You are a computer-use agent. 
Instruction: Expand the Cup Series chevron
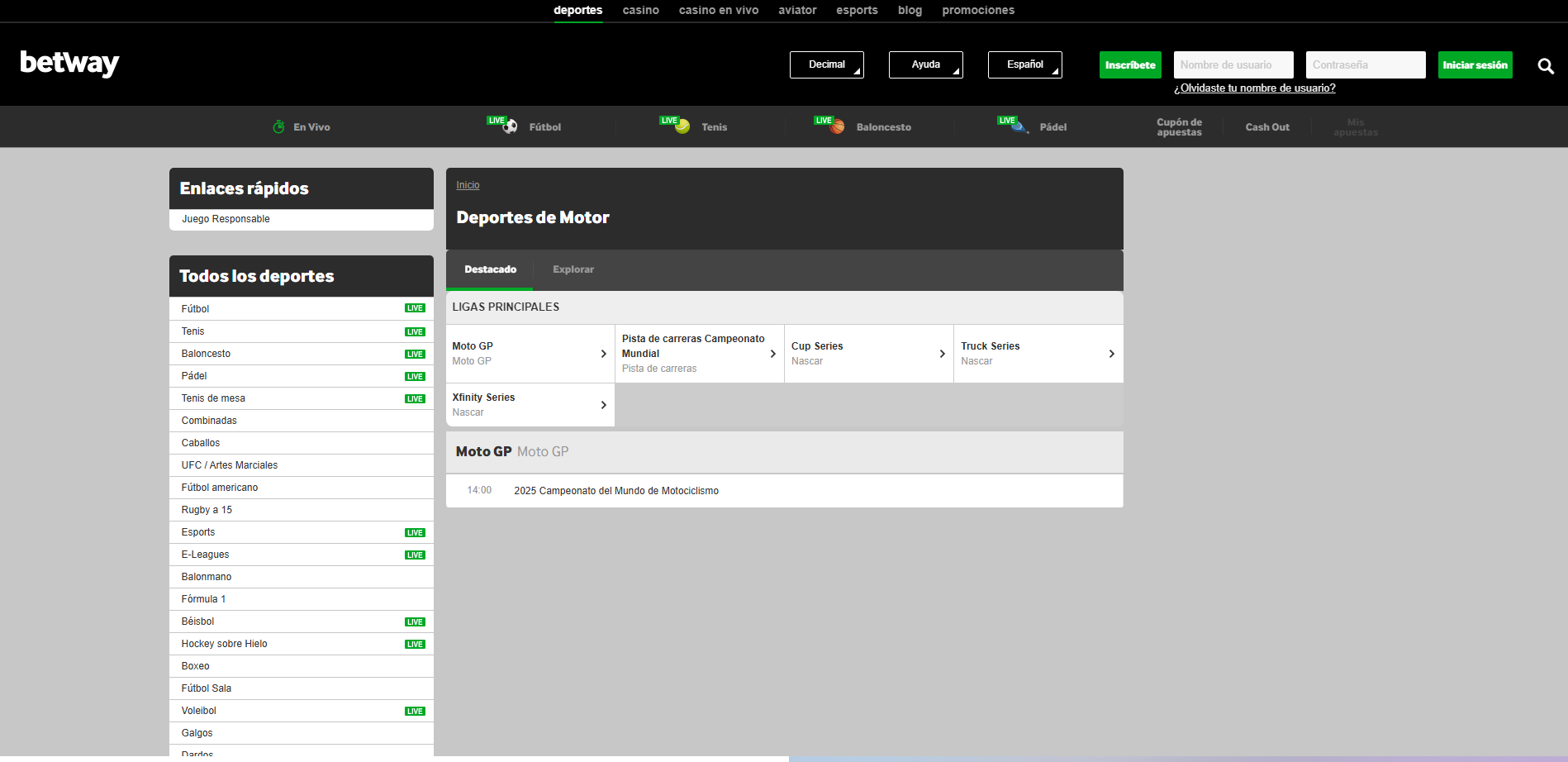(943, 354)
